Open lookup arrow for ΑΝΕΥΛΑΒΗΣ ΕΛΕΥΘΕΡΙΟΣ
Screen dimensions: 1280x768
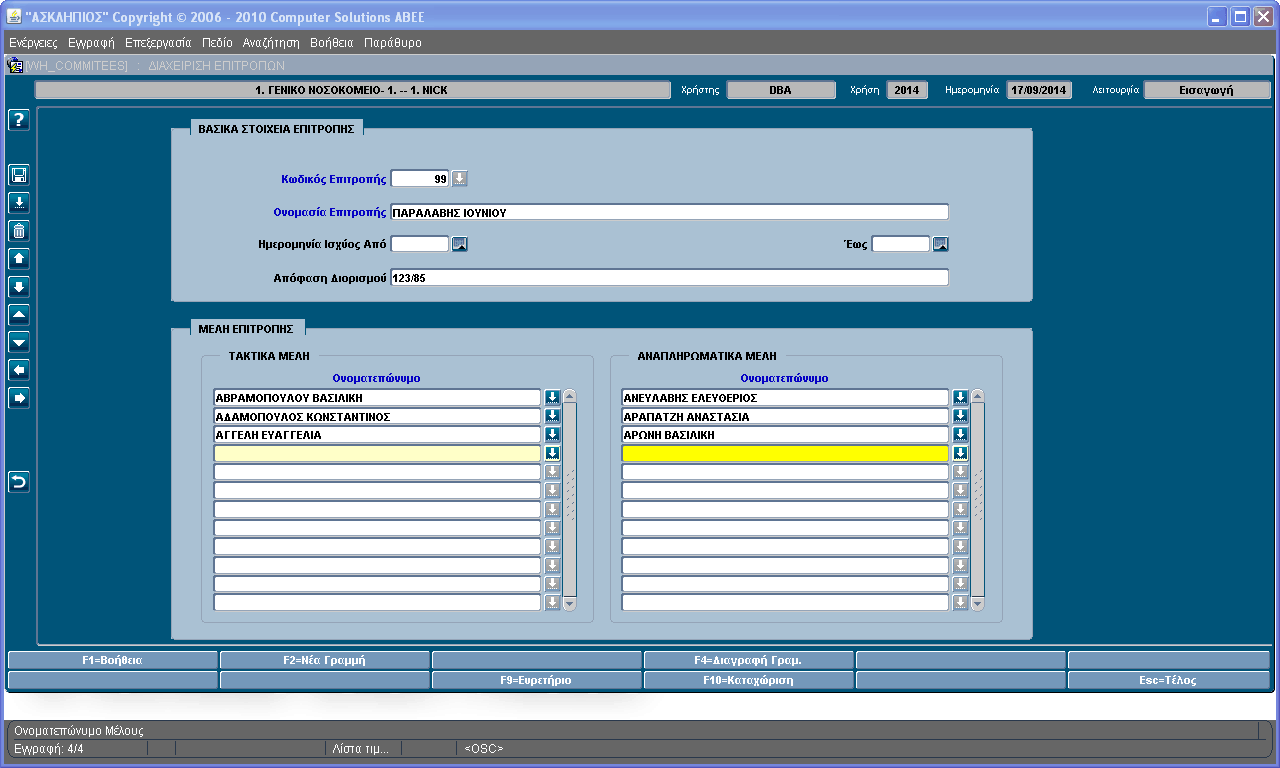961,397
